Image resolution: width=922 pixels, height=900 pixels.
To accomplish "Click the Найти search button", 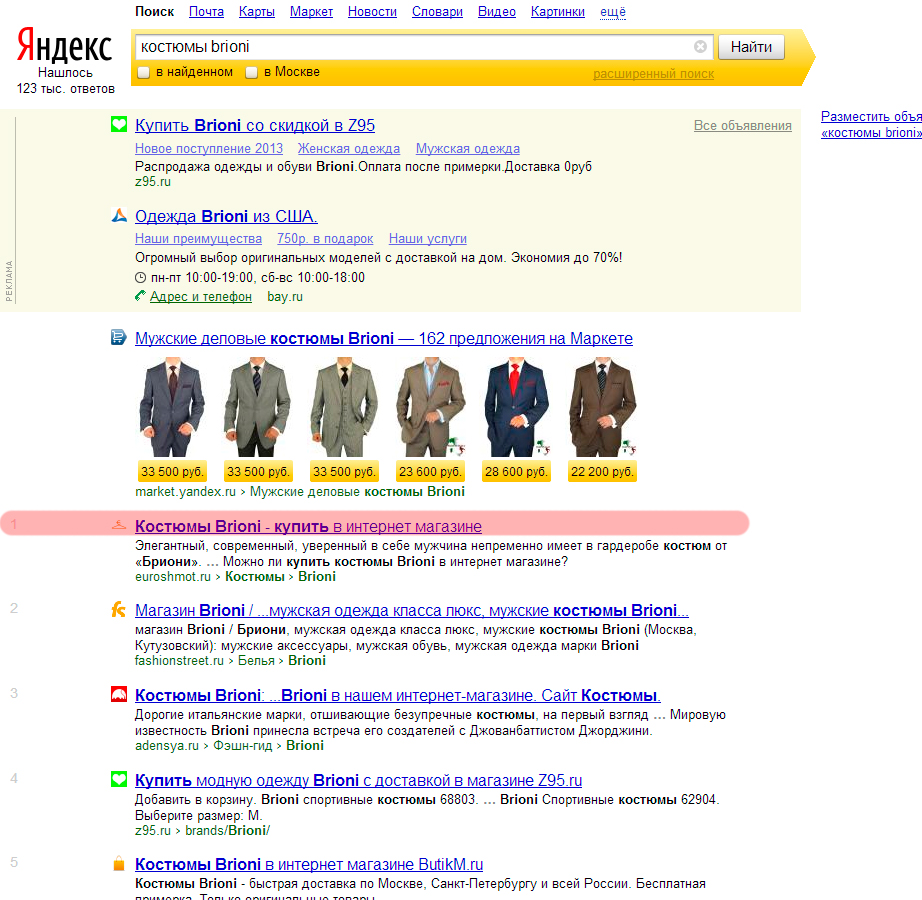I will coord(751,47).
